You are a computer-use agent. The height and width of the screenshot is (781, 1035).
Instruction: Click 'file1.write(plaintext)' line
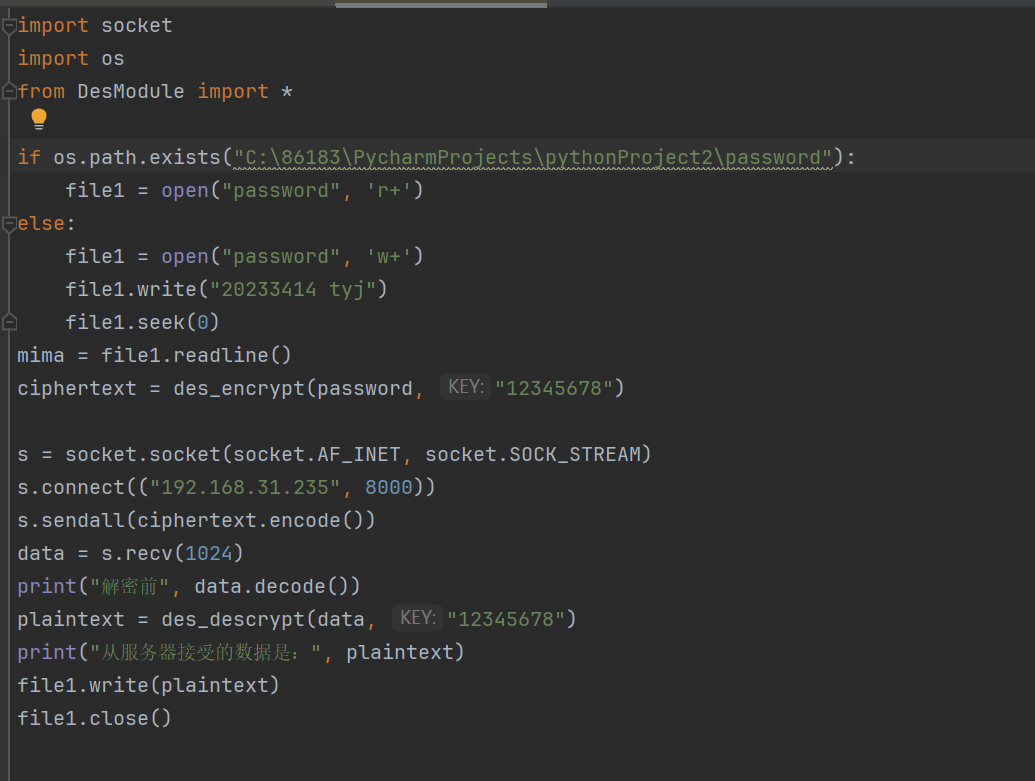click(x=149, y=685)
